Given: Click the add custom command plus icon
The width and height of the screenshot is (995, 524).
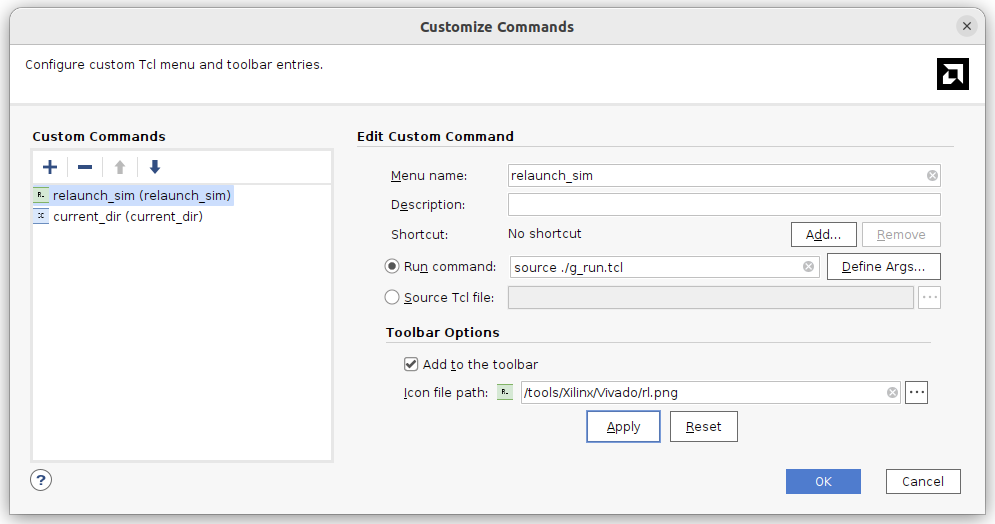Looking at the screenshot, I should (50, 167).
